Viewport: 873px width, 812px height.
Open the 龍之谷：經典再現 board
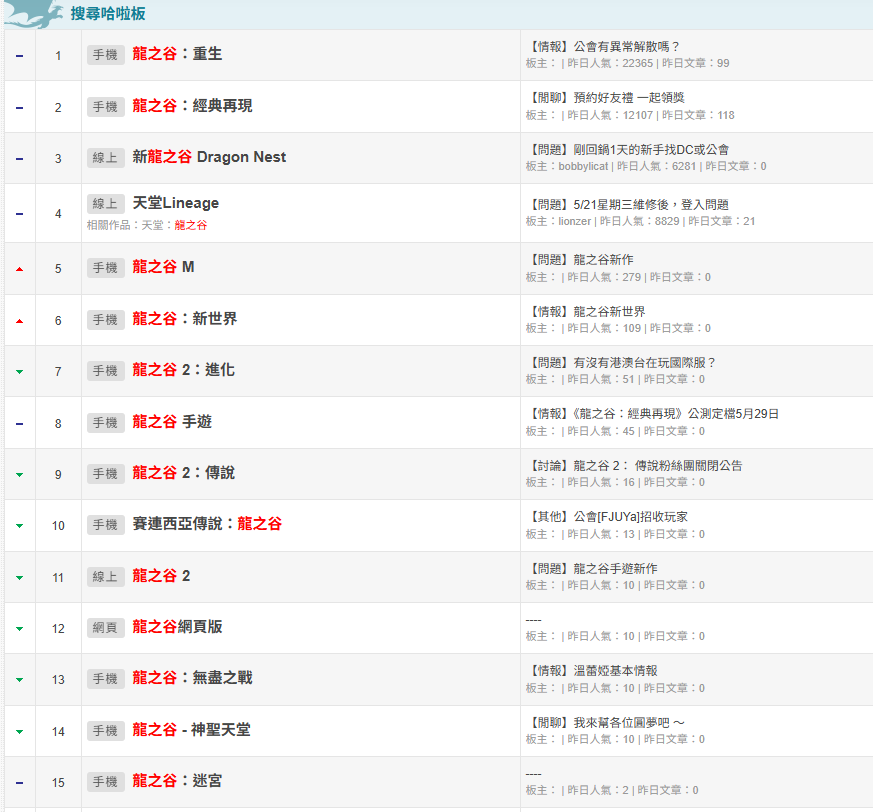(192, 106)
